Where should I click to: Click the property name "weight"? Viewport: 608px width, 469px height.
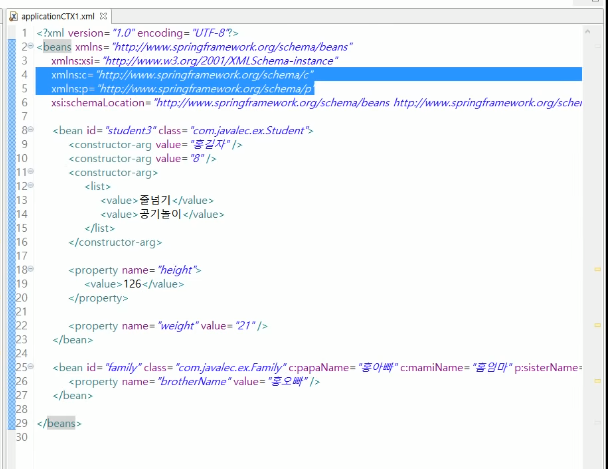pos(178,326)
